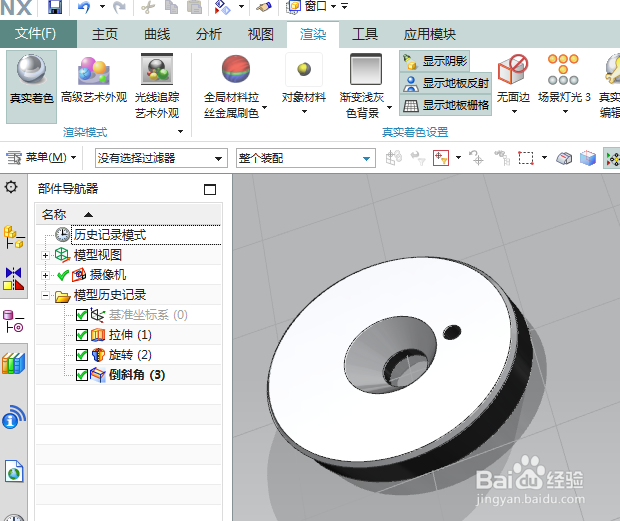
Task: Click the Copy icon in quick toolbar
Action: pos(171,7)
